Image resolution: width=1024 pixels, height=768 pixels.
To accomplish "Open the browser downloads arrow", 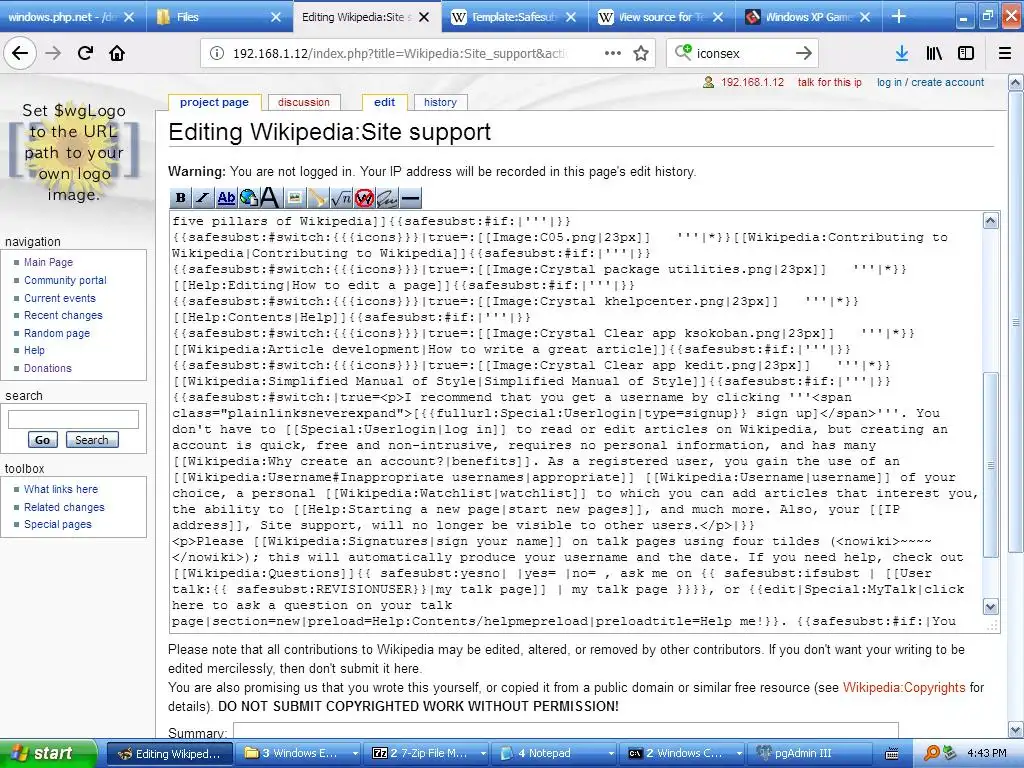I will tap(901, 54).
